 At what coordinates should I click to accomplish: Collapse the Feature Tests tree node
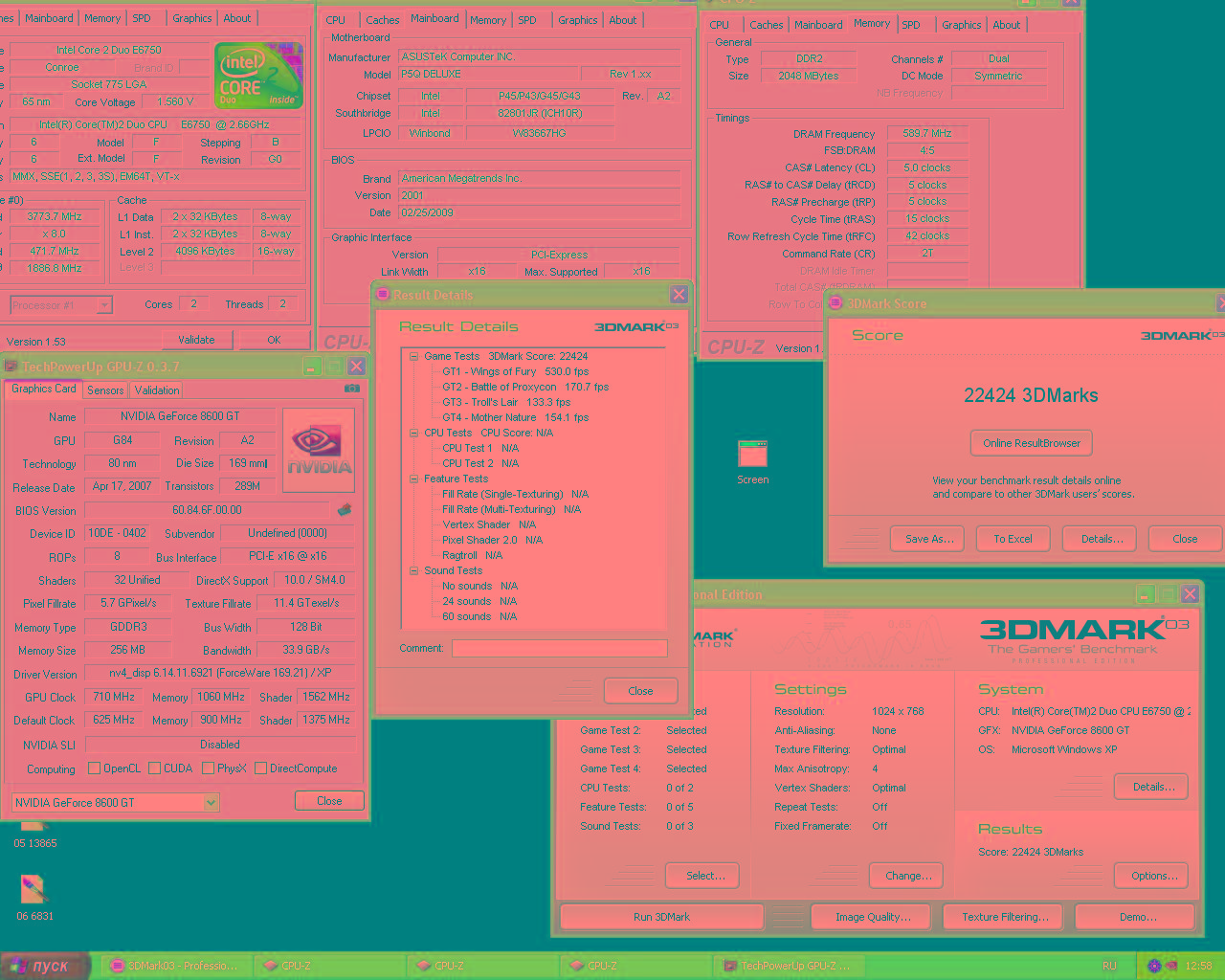[x=413, y=479]
